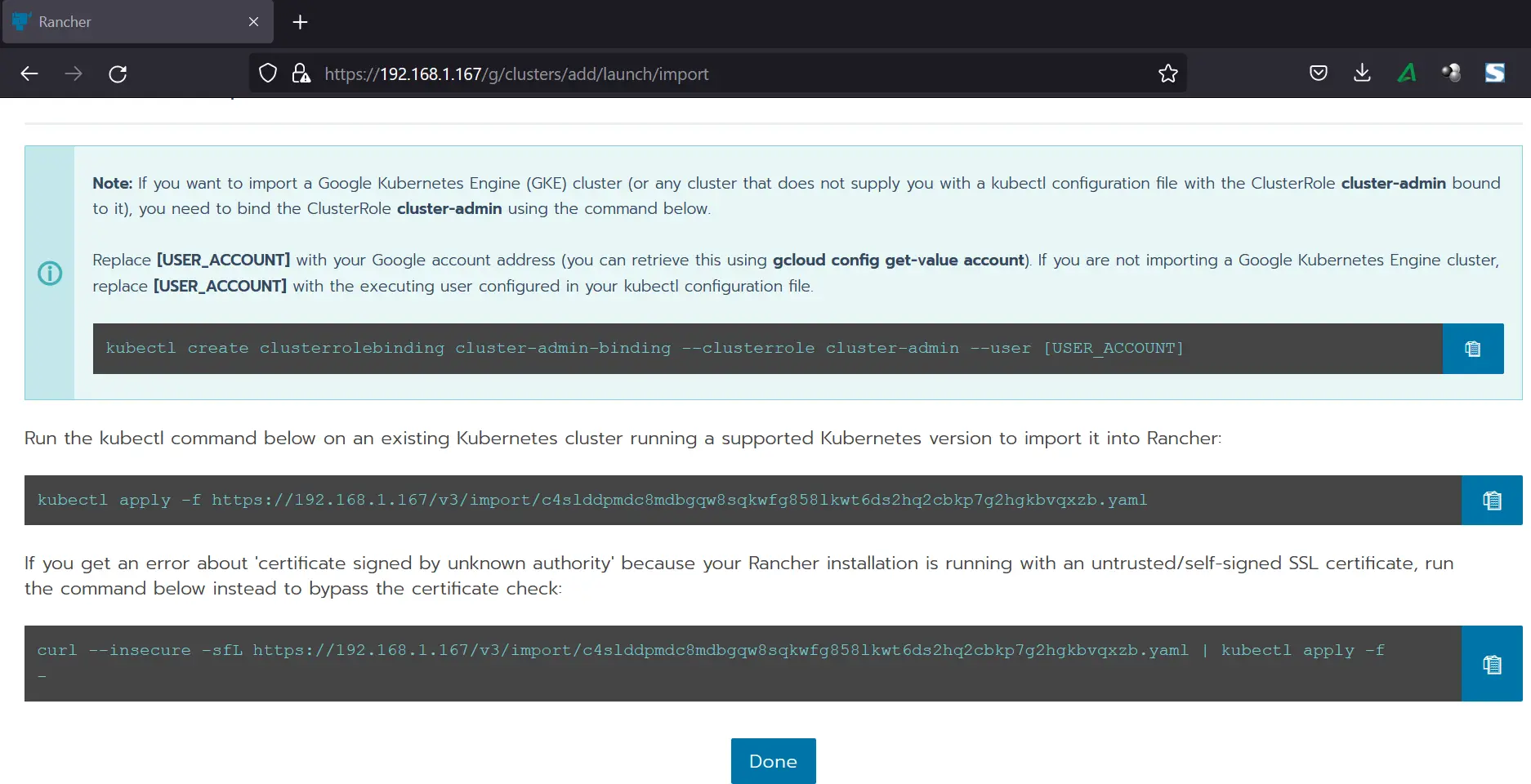Go forward to the next page
Screen dimensions: 1531x784
point(74,73)
